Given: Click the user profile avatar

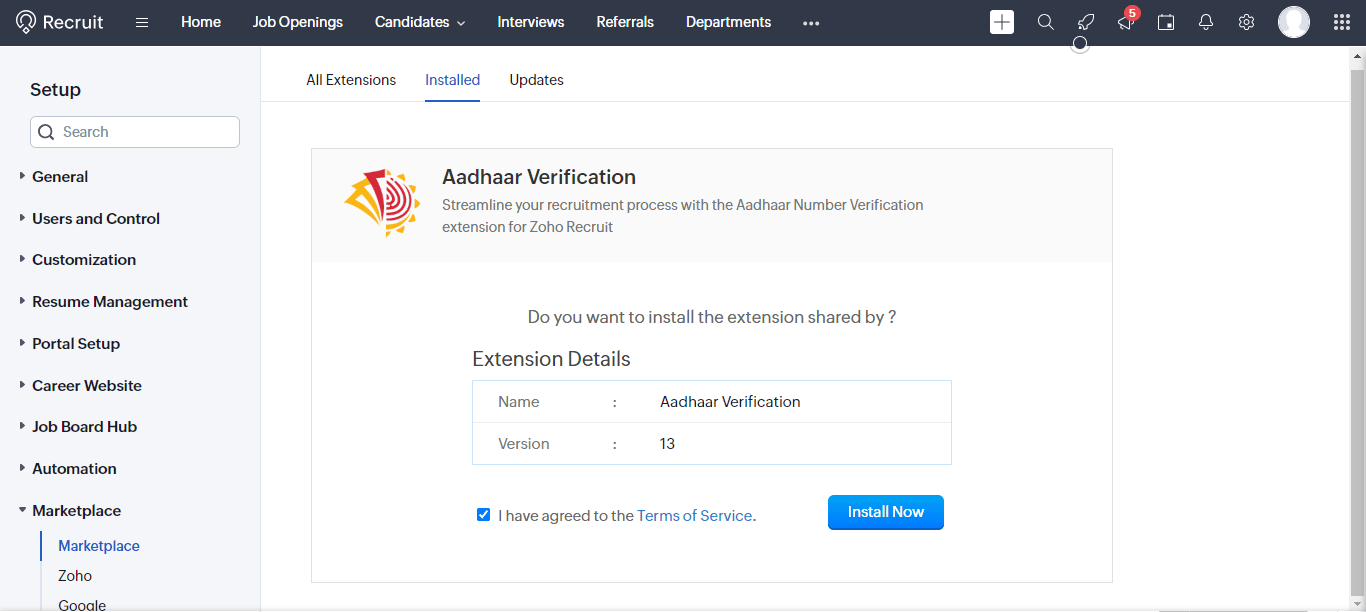Looking at the screenshot, I should coord(1294,22).
